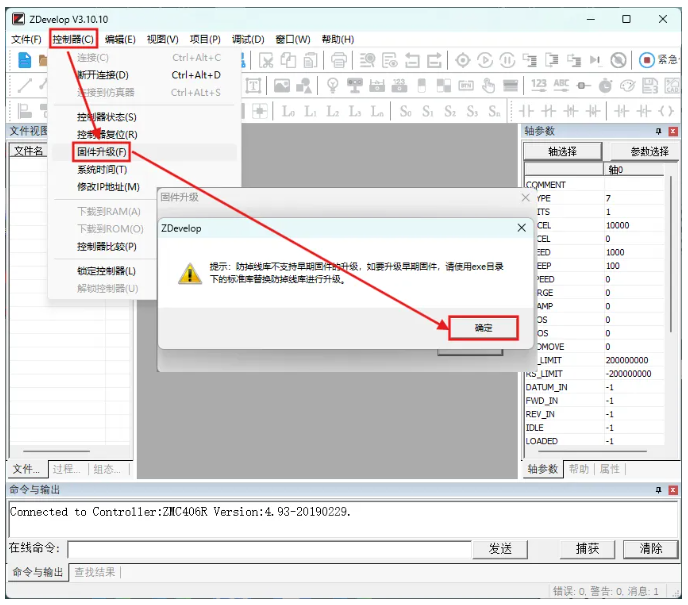
Task: Click the red emergency stop button icon
Action: (646, 60)
